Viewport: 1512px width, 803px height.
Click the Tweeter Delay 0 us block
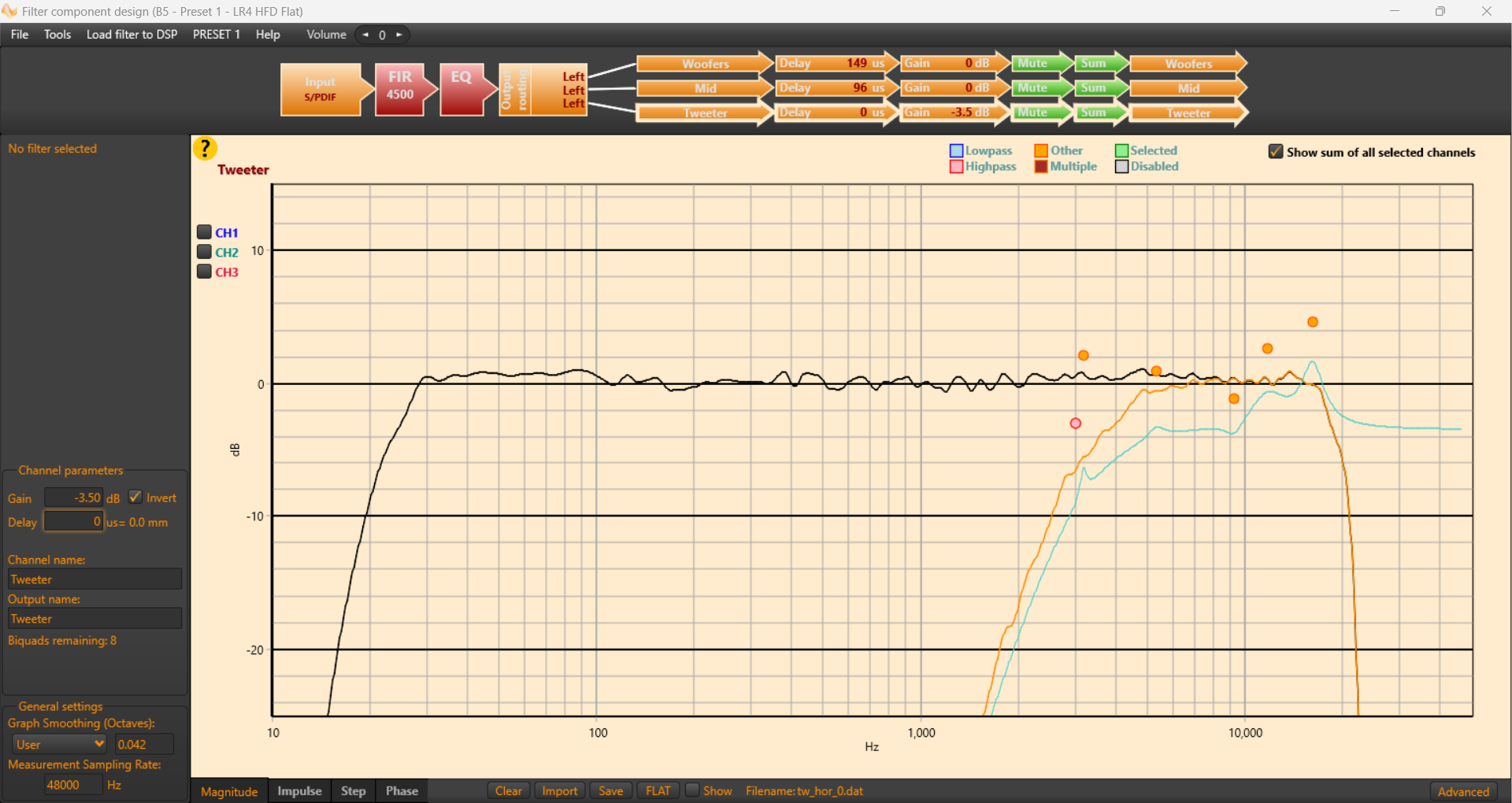point(837,113)
